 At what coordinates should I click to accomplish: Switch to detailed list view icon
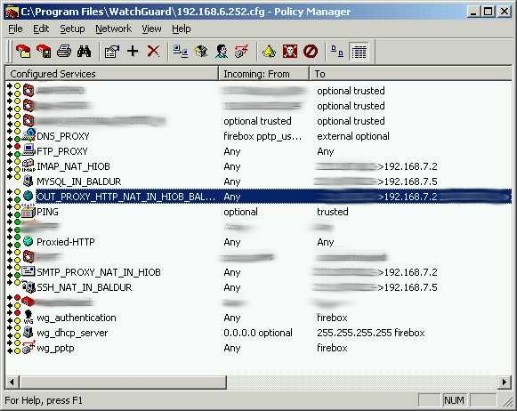pos(359,51)
